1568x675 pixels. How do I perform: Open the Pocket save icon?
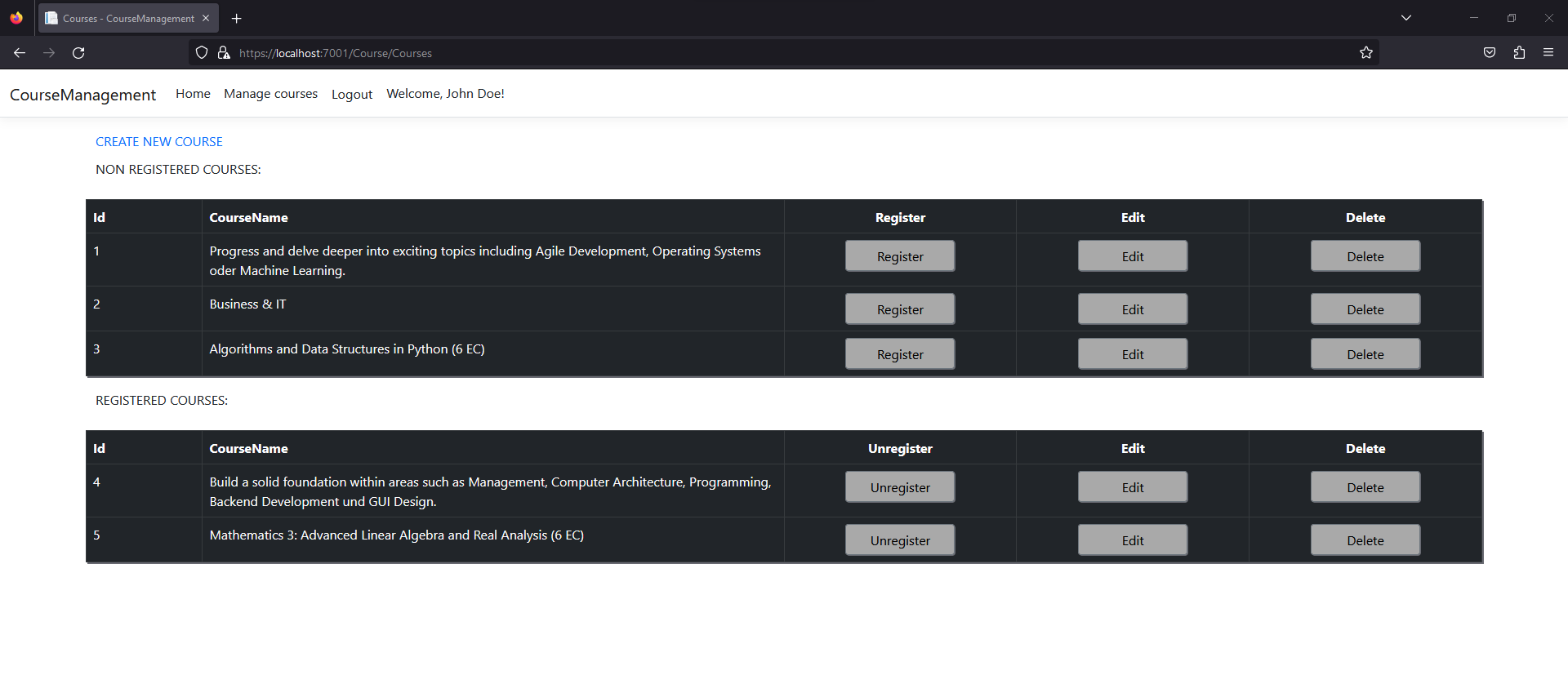[1490, 53]
